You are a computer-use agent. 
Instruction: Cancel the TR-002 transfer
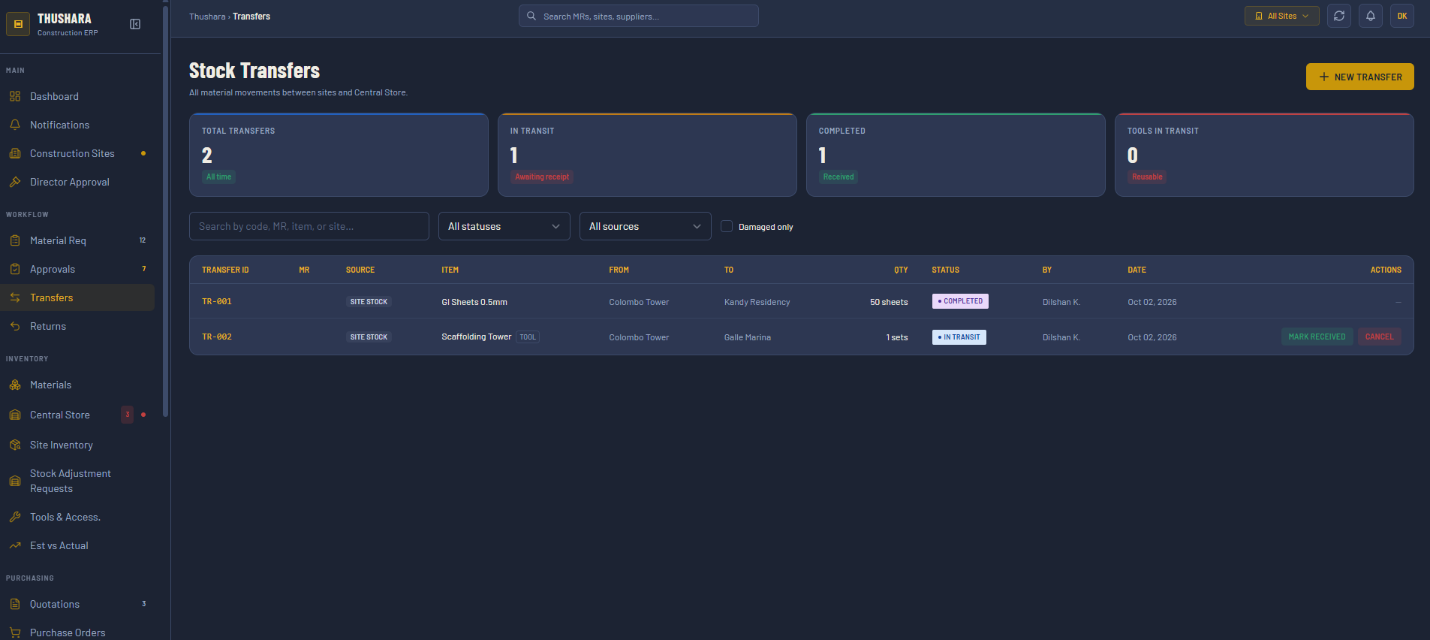(x=1379, y=337)
